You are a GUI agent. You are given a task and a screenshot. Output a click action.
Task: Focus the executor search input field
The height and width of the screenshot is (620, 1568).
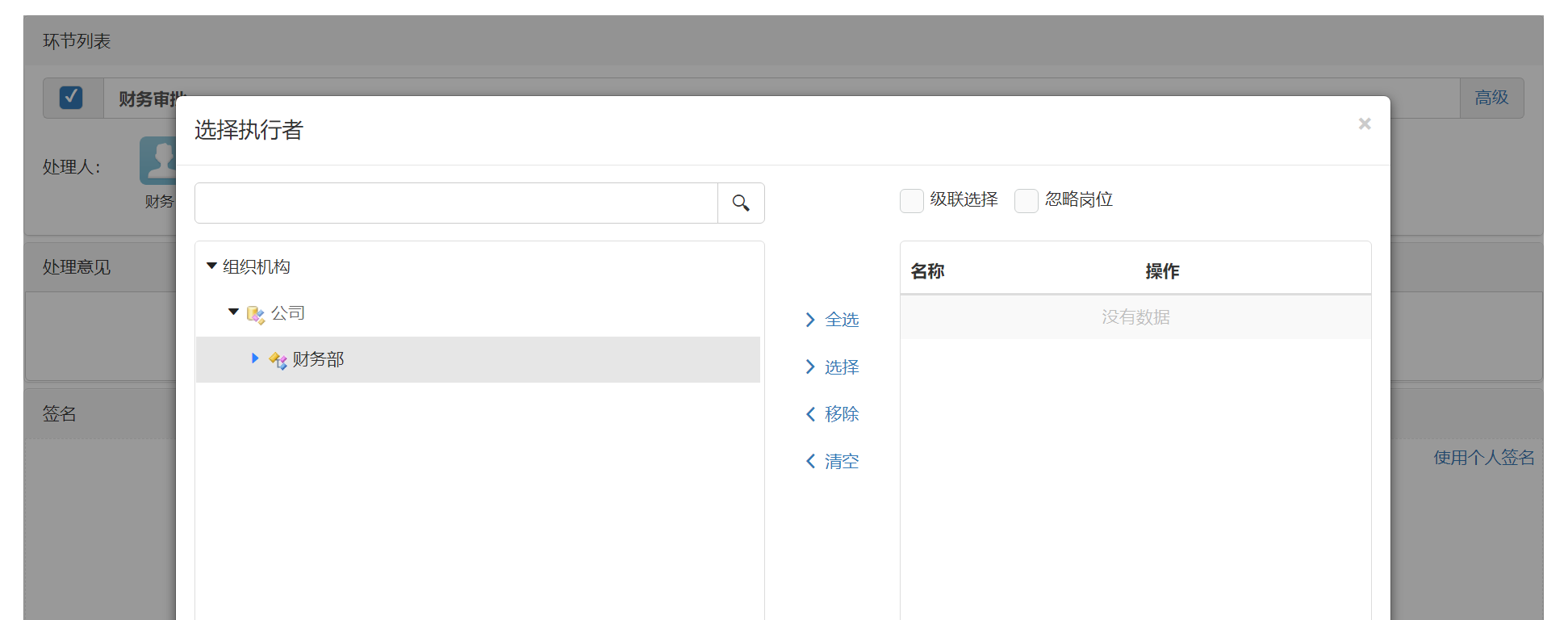coord(456,203)
